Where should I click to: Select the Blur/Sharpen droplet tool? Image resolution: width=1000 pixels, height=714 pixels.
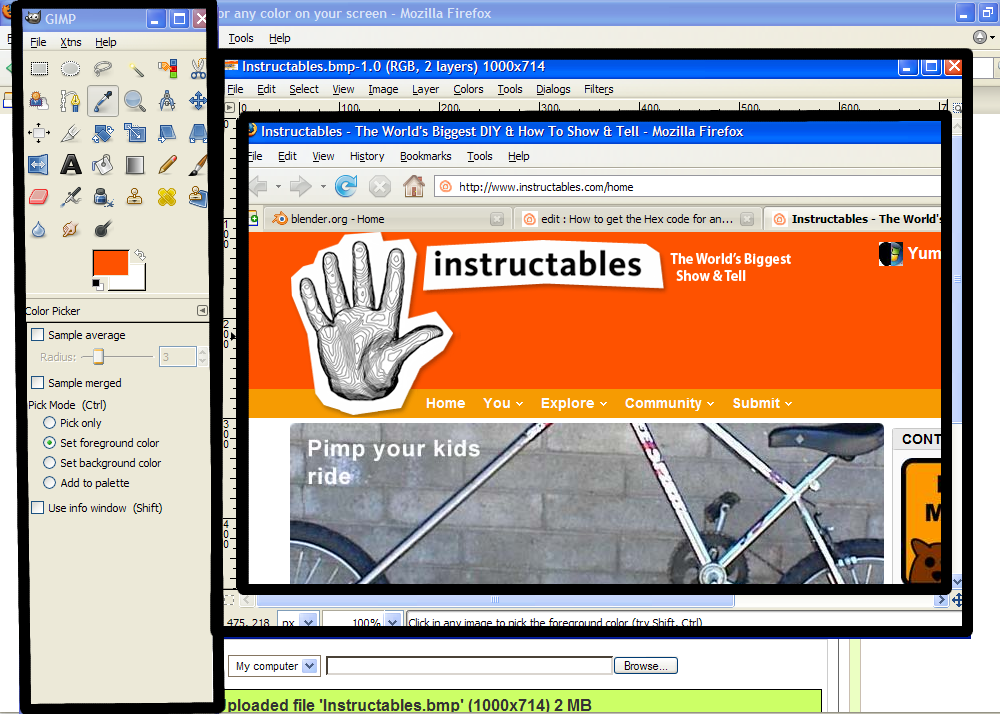39,229
